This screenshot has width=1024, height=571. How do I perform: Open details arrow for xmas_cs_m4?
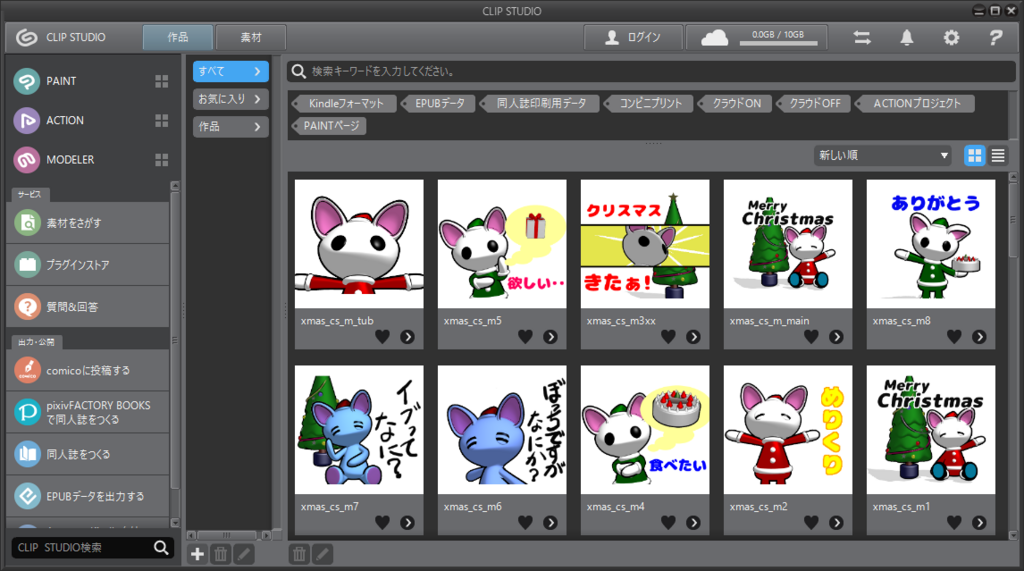click(694, 522)
